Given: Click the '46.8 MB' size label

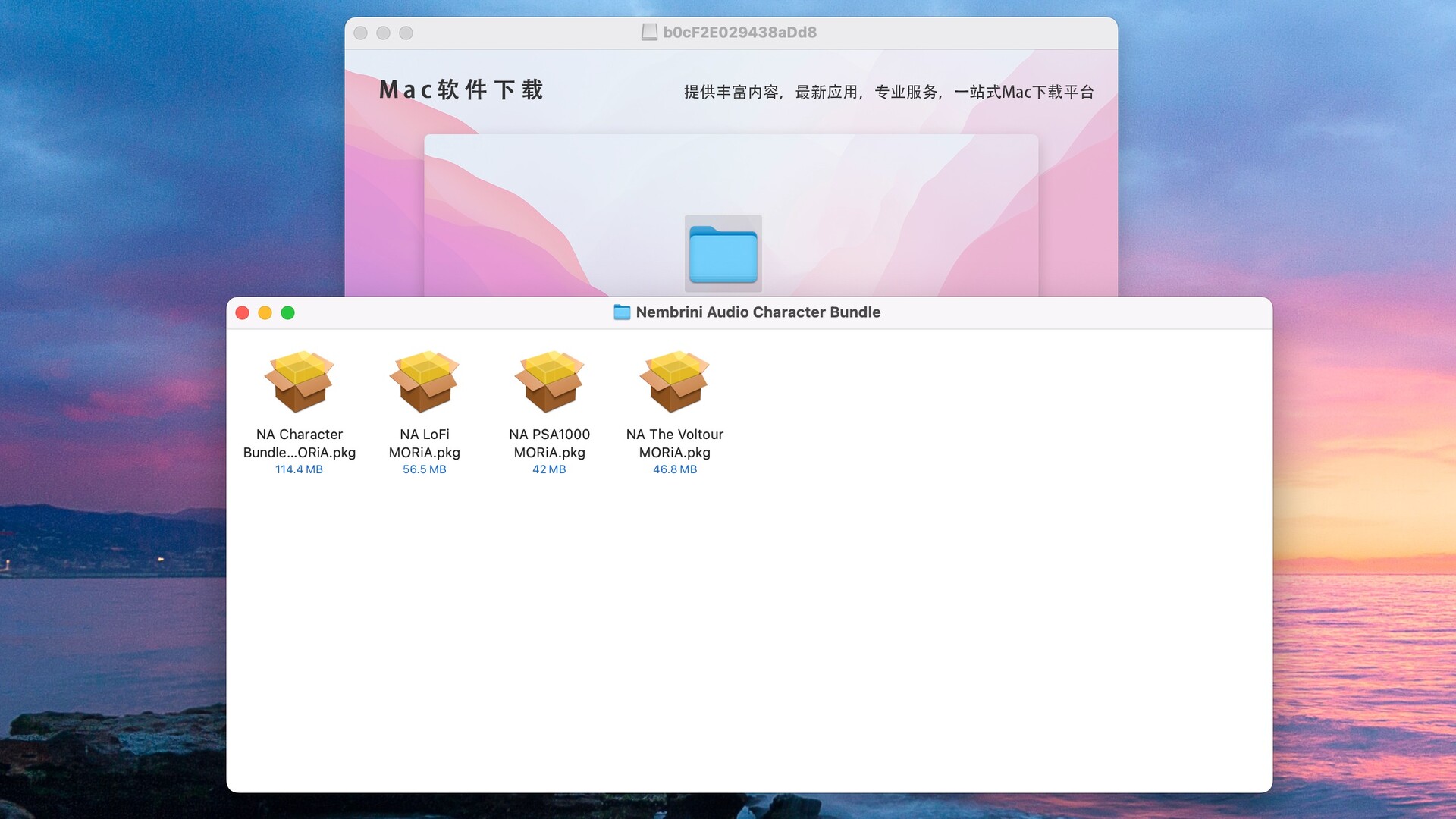Looking at the screenshot, I should (x=674, y=469).
